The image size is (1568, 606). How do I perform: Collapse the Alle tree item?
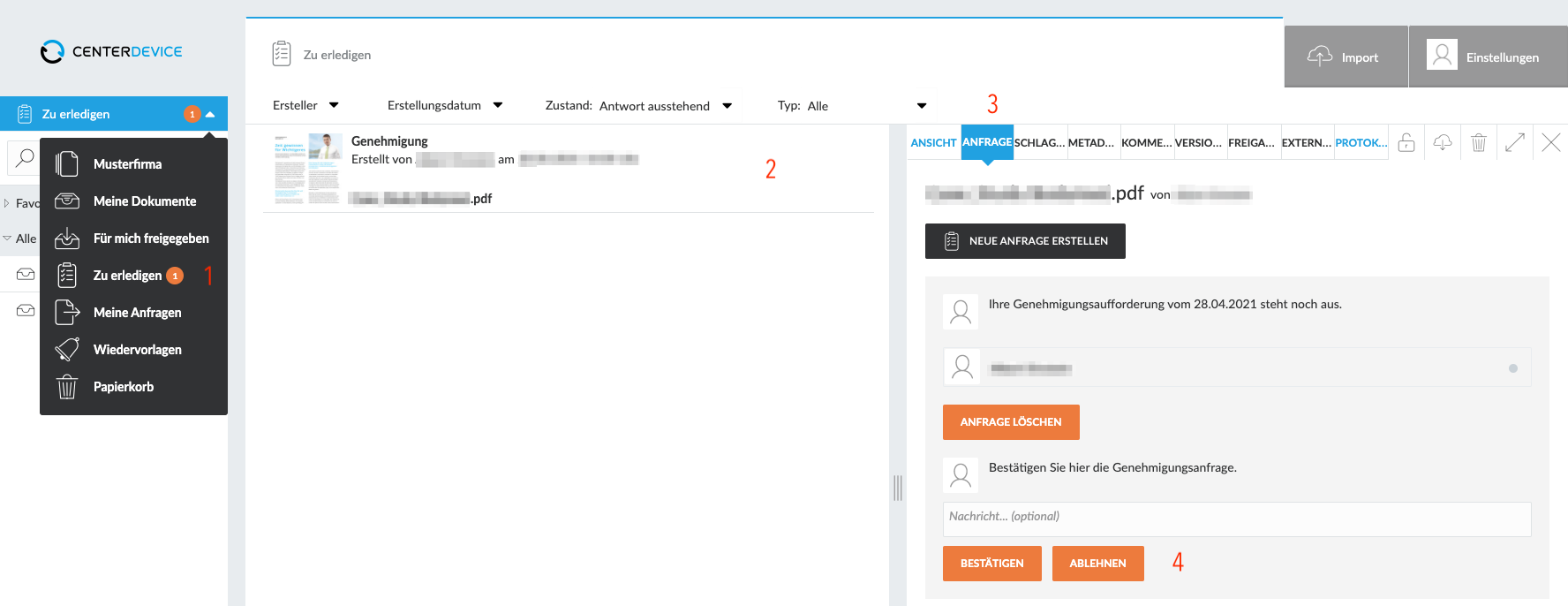point(7,239)
